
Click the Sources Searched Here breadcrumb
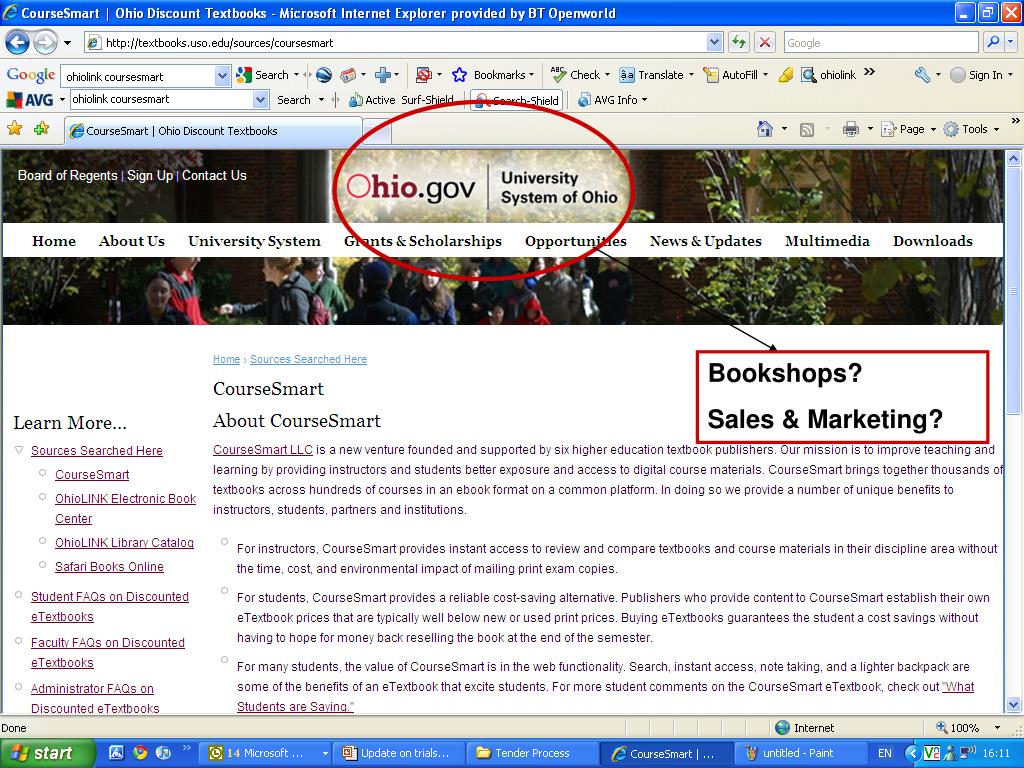[308, 359]
